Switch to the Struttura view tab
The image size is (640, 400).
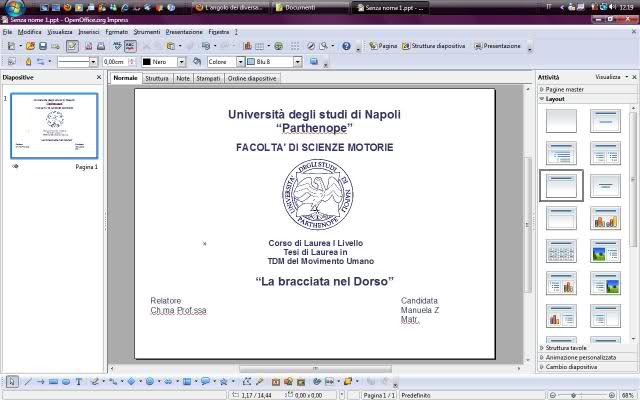click(157, 78)
